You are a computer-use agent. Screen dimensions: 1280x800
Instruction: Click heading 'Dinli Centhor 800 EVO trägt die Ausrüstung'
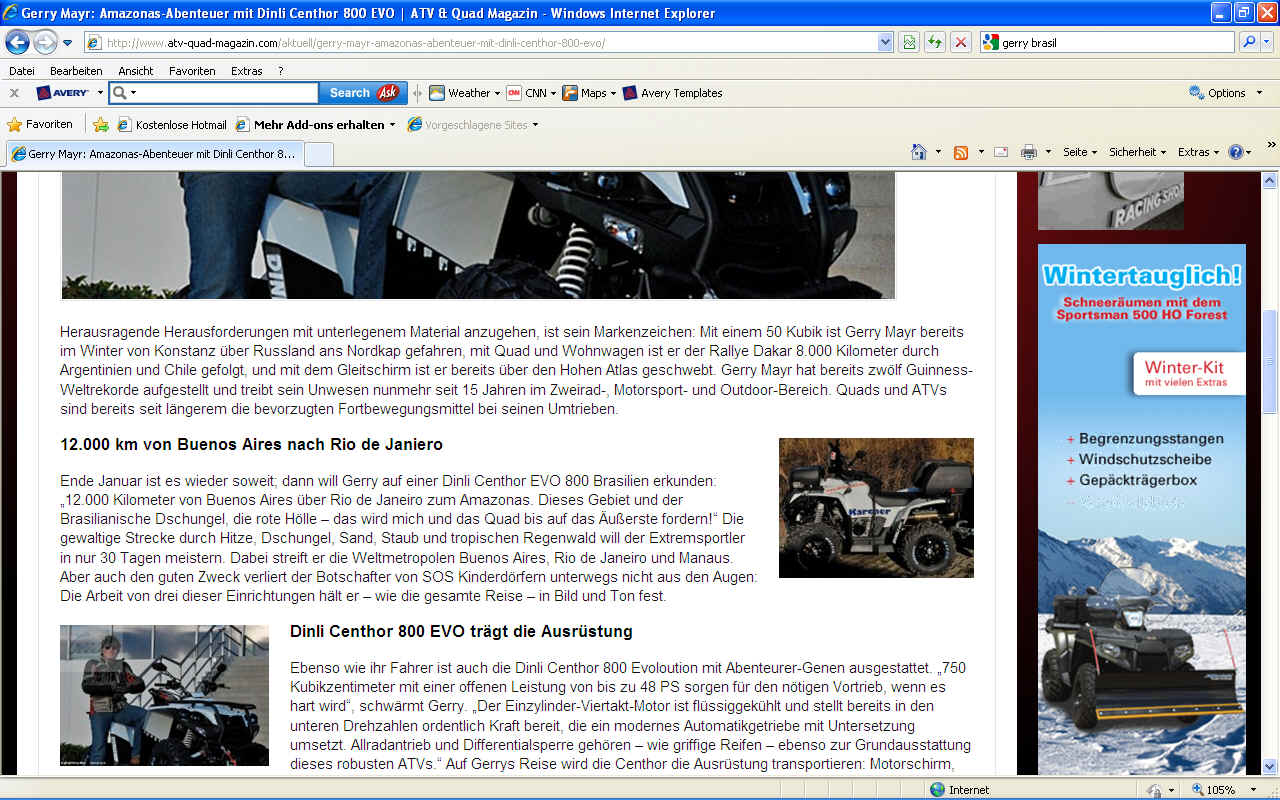point(461,631)
